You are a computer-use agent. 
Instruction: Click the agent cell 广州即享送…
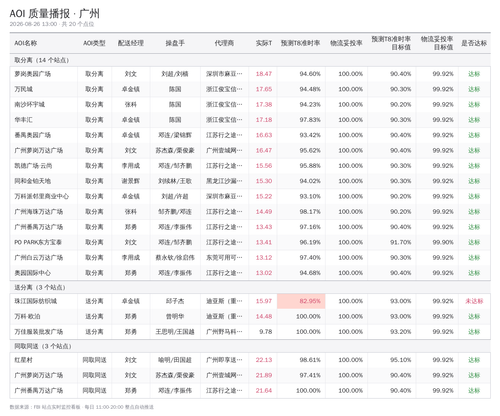point(224,360)
